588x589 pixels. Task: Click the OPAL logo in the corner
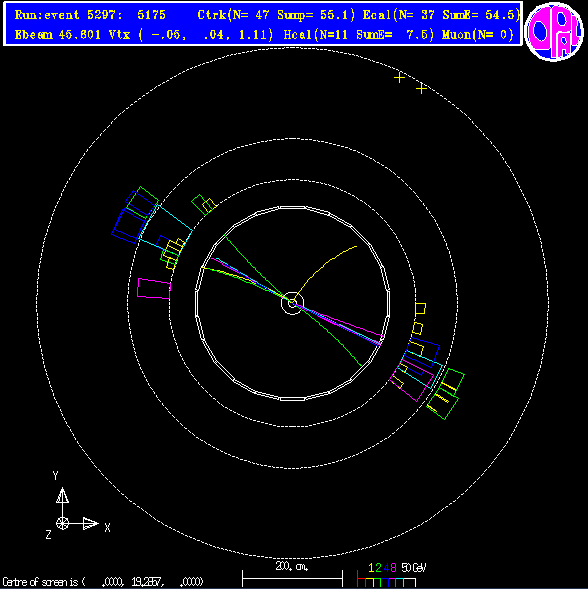(x=555, y=32)
